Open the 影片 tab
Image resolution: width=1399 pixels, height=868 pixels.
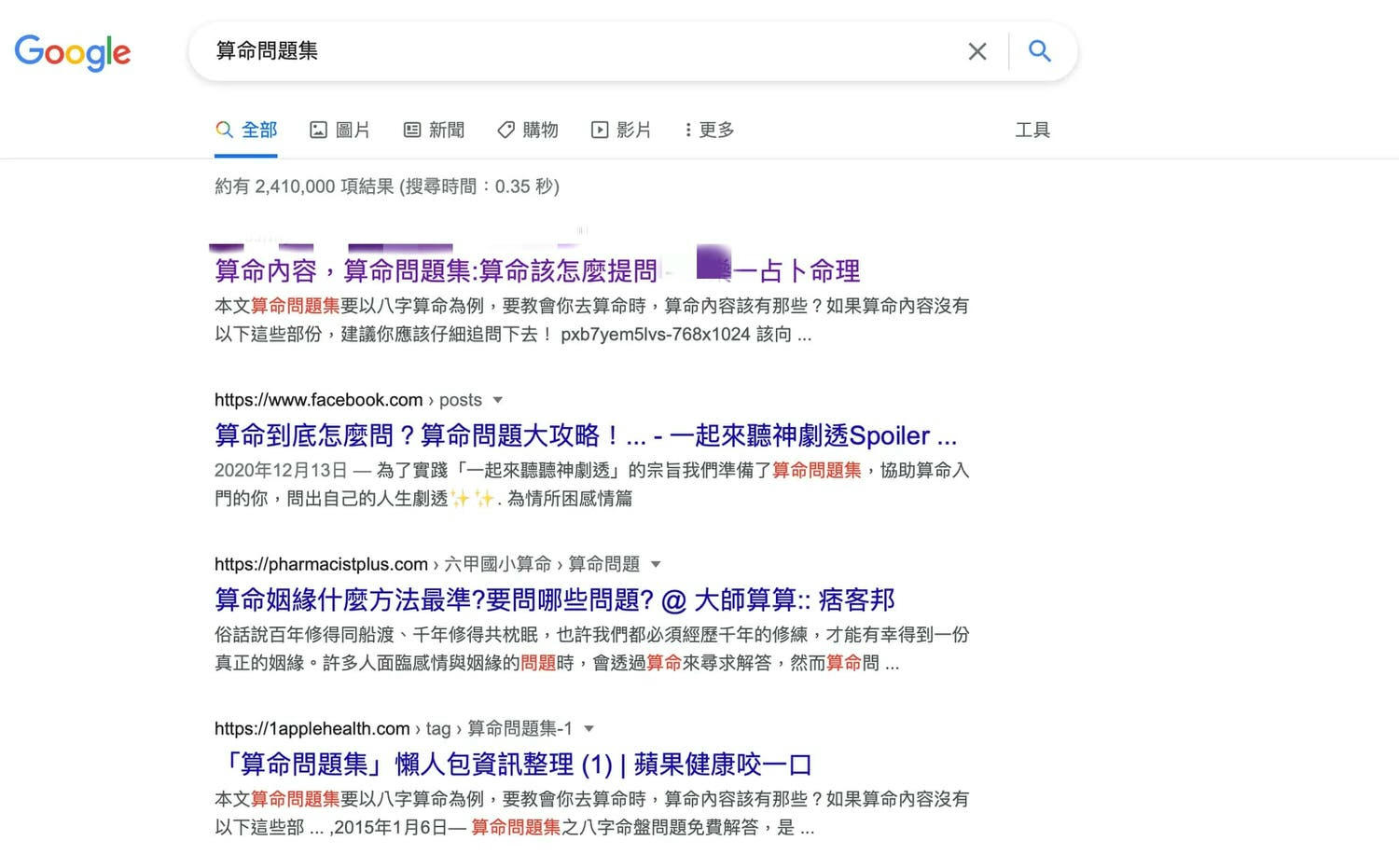click(x=621, y=130)
